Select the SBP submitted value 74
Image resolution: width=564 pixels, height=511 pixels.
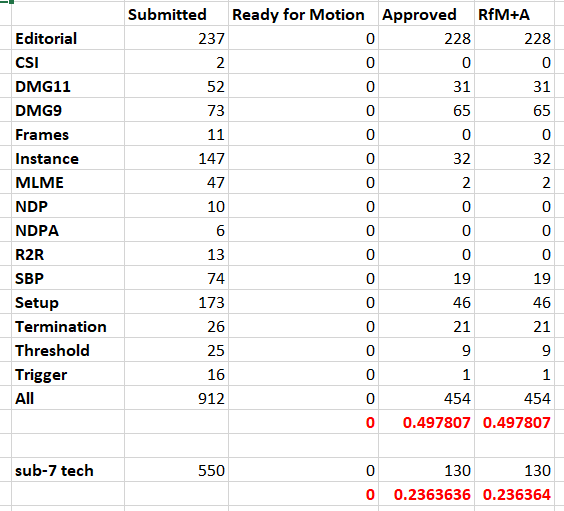click(176, 278)
